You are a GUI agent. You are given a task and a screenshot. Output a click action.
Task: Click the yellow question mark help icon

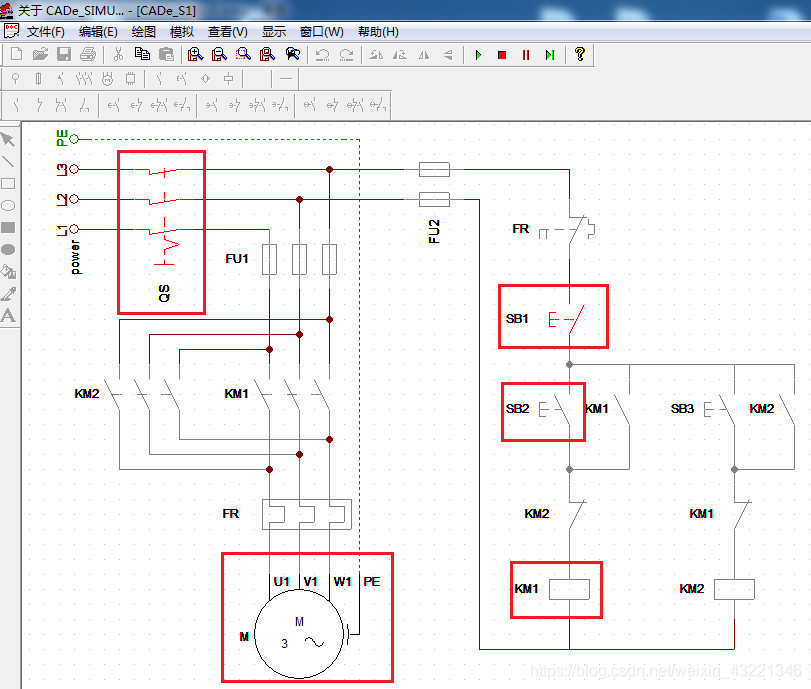[580, 54]
